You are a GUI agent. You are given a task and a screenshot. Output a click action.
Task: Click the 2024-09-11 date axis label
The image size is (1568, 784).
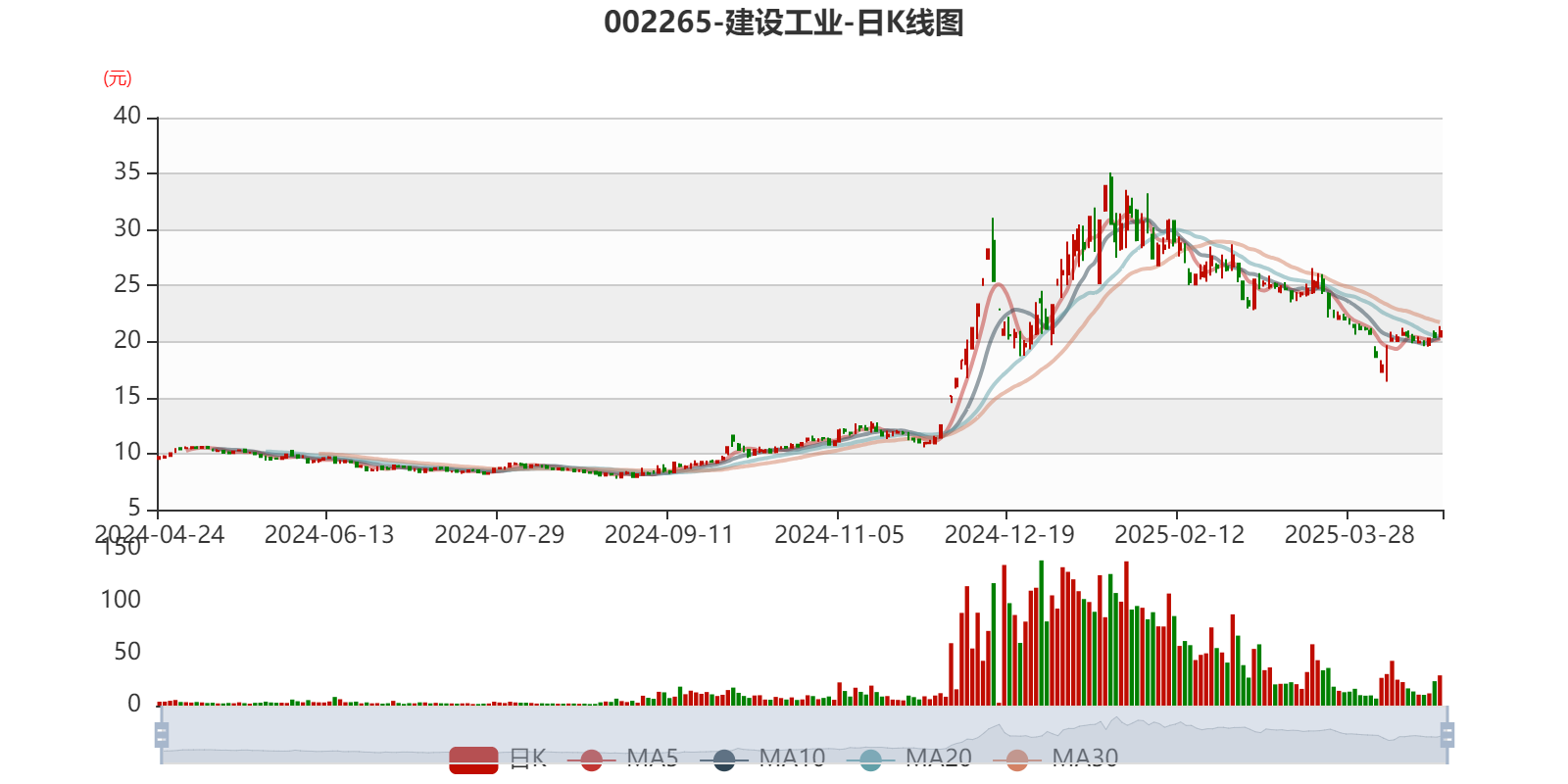[x=669, y=535]
